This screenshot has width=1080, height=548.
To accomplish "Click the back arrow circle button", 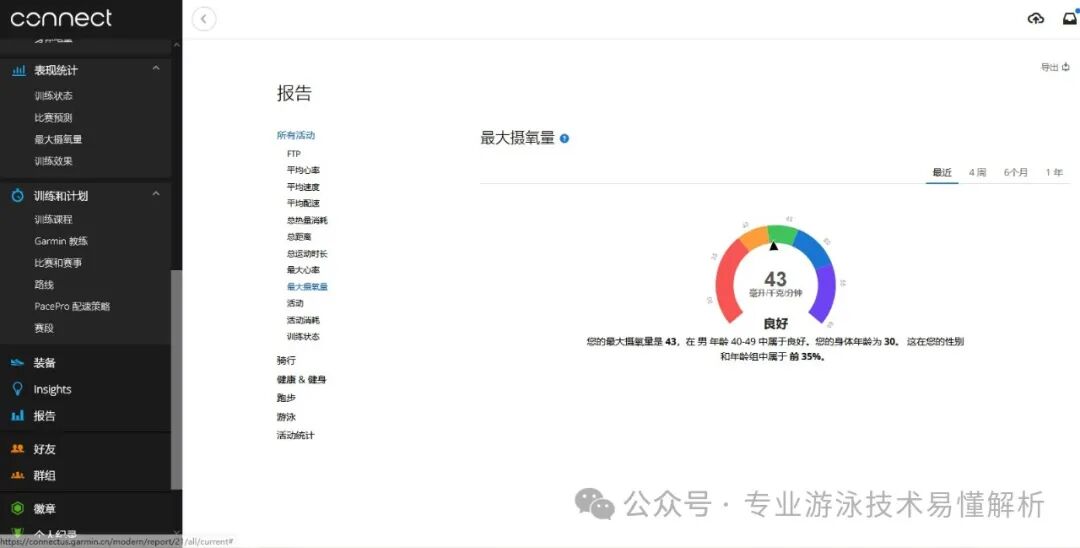I will point(204,19).
